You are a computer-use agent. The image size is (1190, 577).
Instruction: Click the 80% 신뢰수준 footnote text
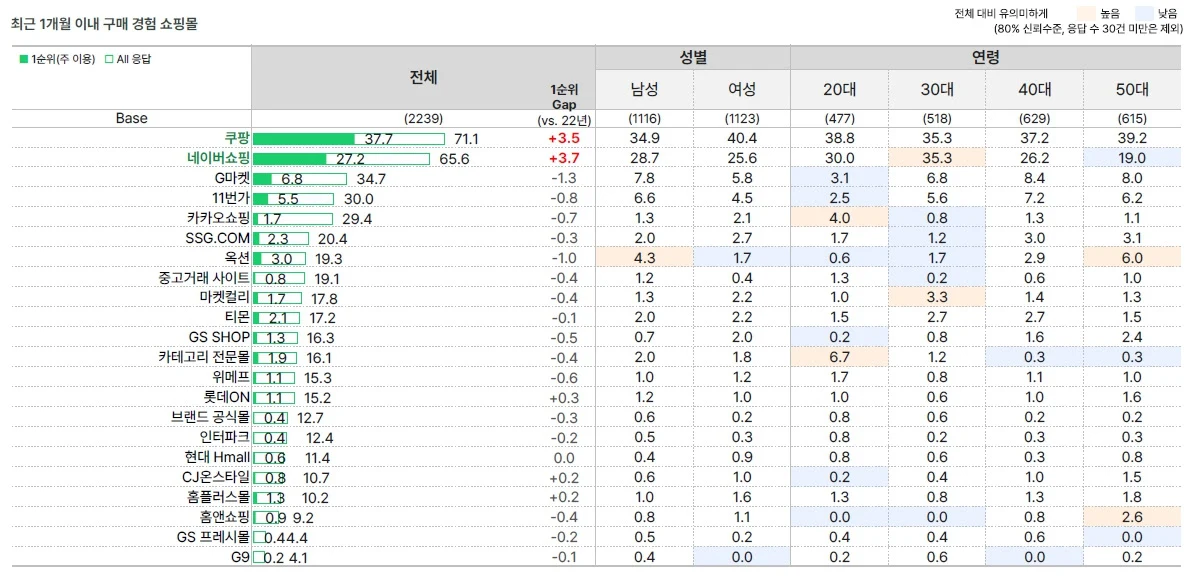[1088, 29]
